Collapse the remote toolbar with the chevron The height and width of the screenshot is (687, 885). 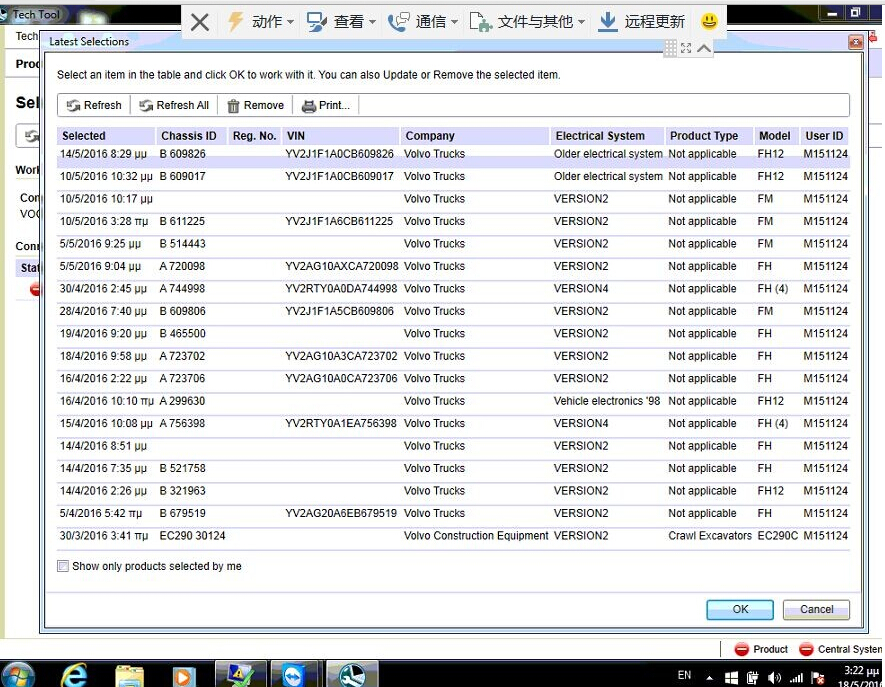tap(704, 48)
